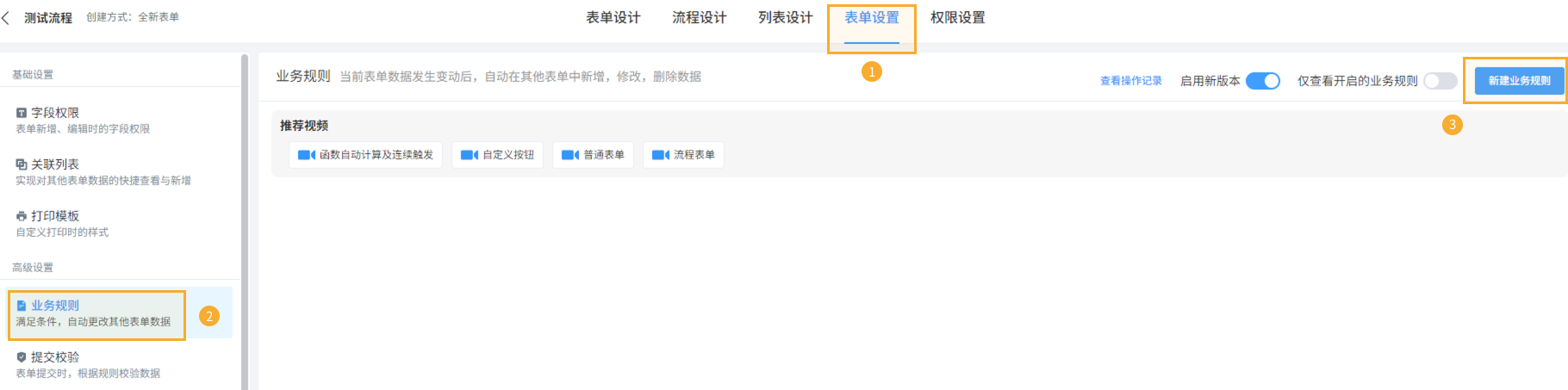Select the 表单设置 tab
The width and height of the screenshot is (1568, 390).
[x=872, y=18]
